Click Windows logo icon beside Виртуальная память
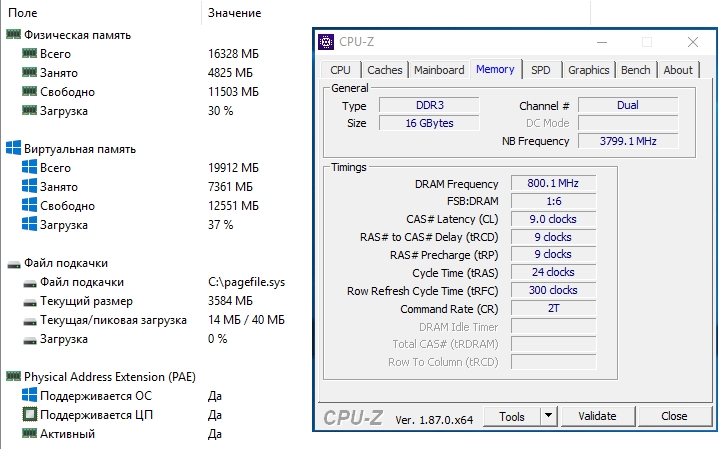 (x=13, y=148)
